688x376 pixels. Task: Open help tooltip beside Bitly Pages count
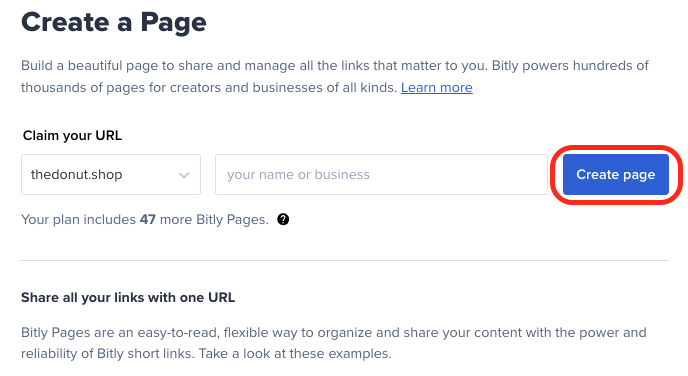coord(283,219)
